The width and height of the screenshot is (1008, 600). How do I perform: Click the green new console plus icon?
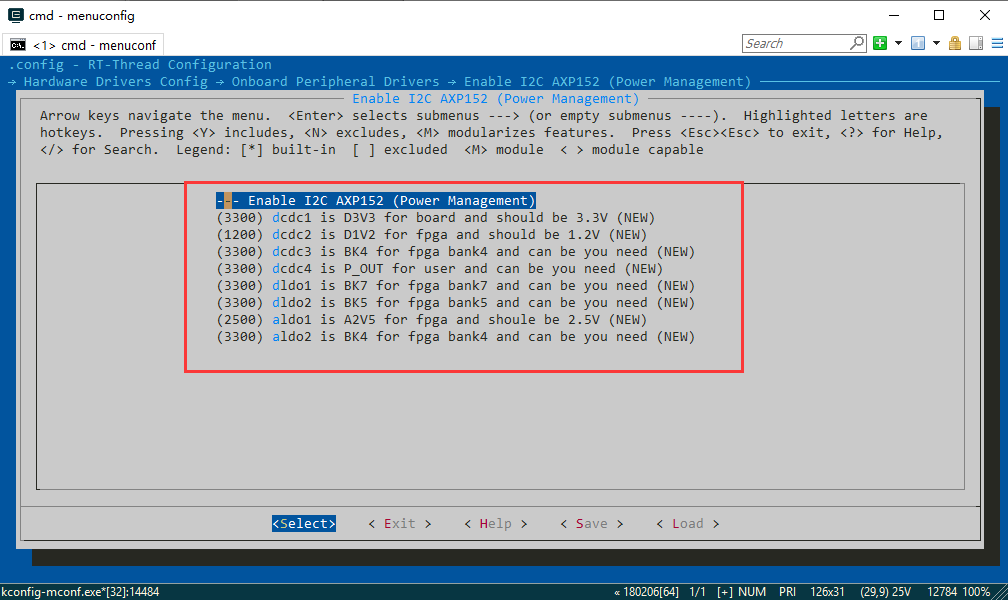point(880,43)
